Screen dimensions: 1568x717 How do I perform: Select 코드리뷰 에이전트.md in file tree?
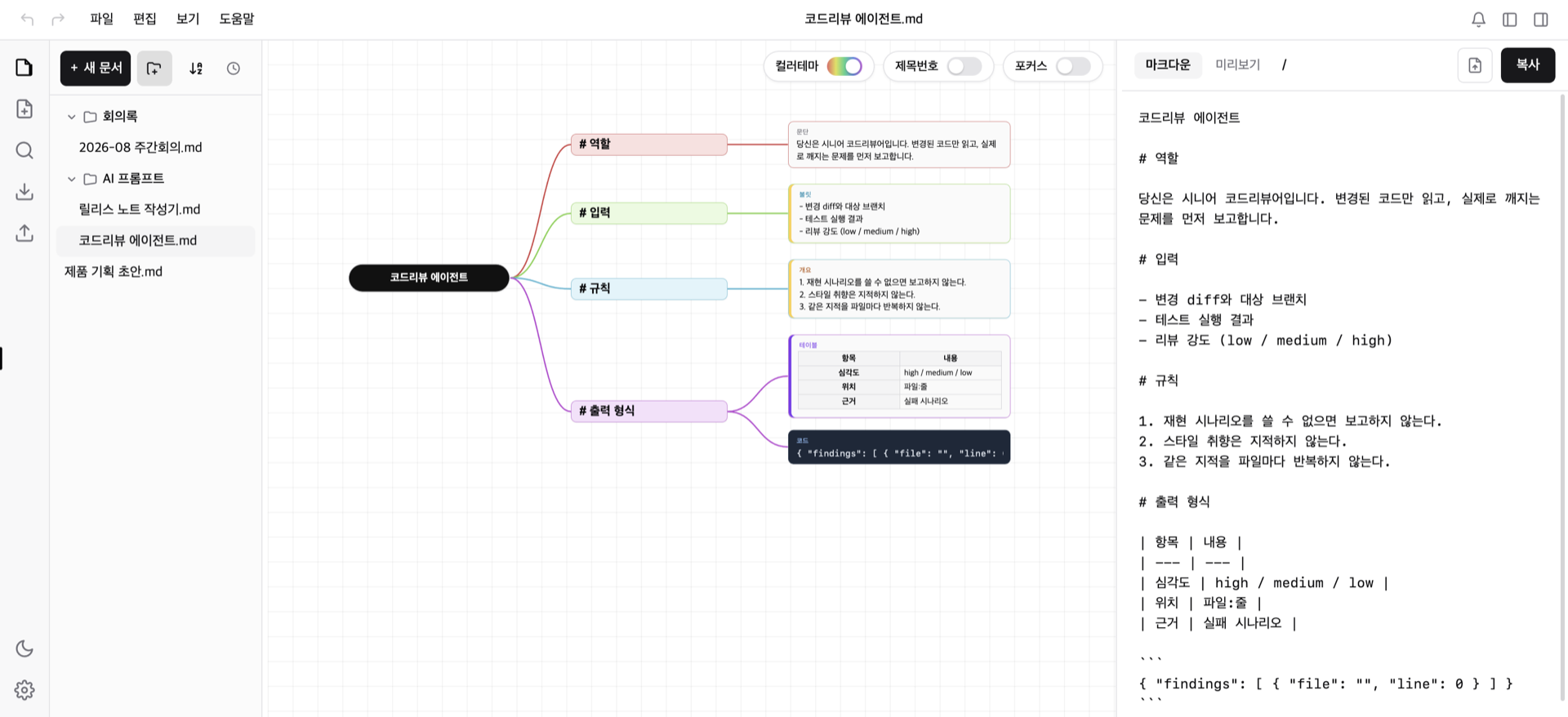tap(155, 241)
